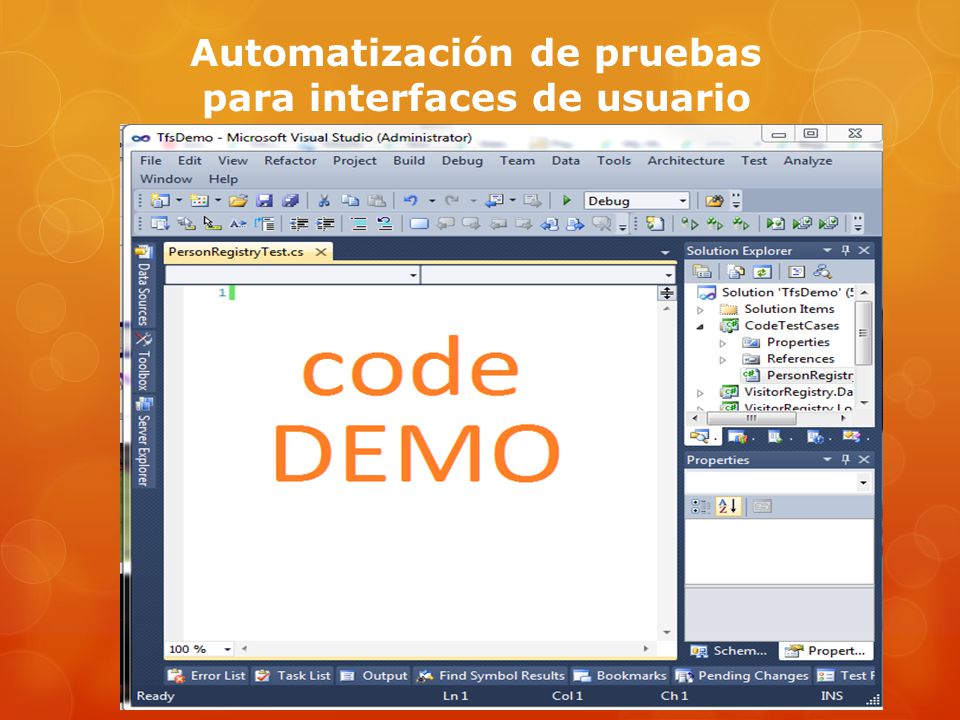Refresh the Solution Explorer with green arrows icon
Image resolution: width=960 pixels, height=720 pixels.
click(x=762, y=272)
